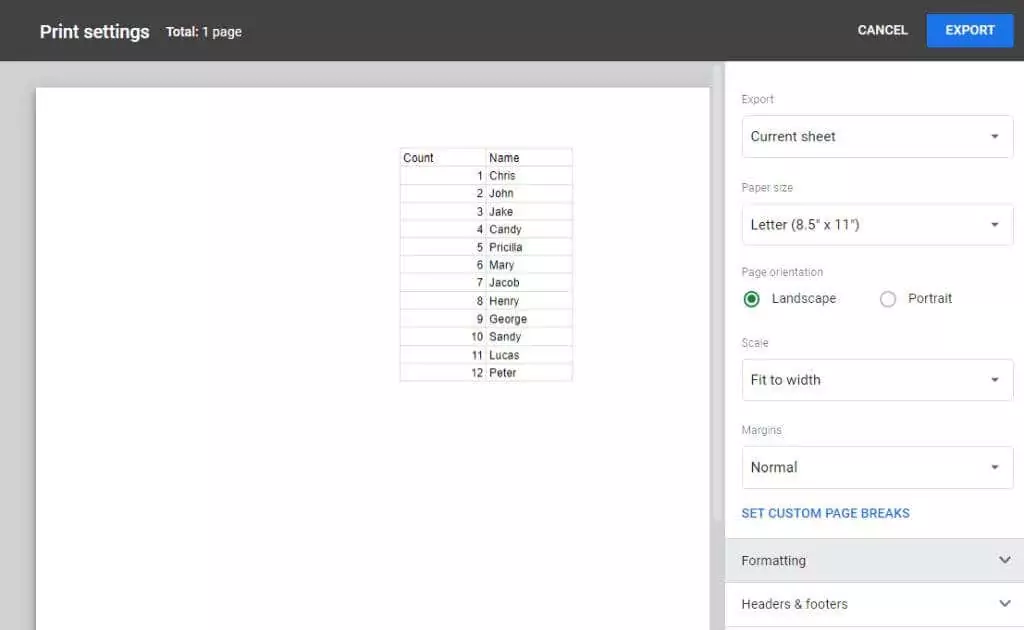Click the Margins dropdown arrow icon
1024x630 pixels.
[994, 467]
